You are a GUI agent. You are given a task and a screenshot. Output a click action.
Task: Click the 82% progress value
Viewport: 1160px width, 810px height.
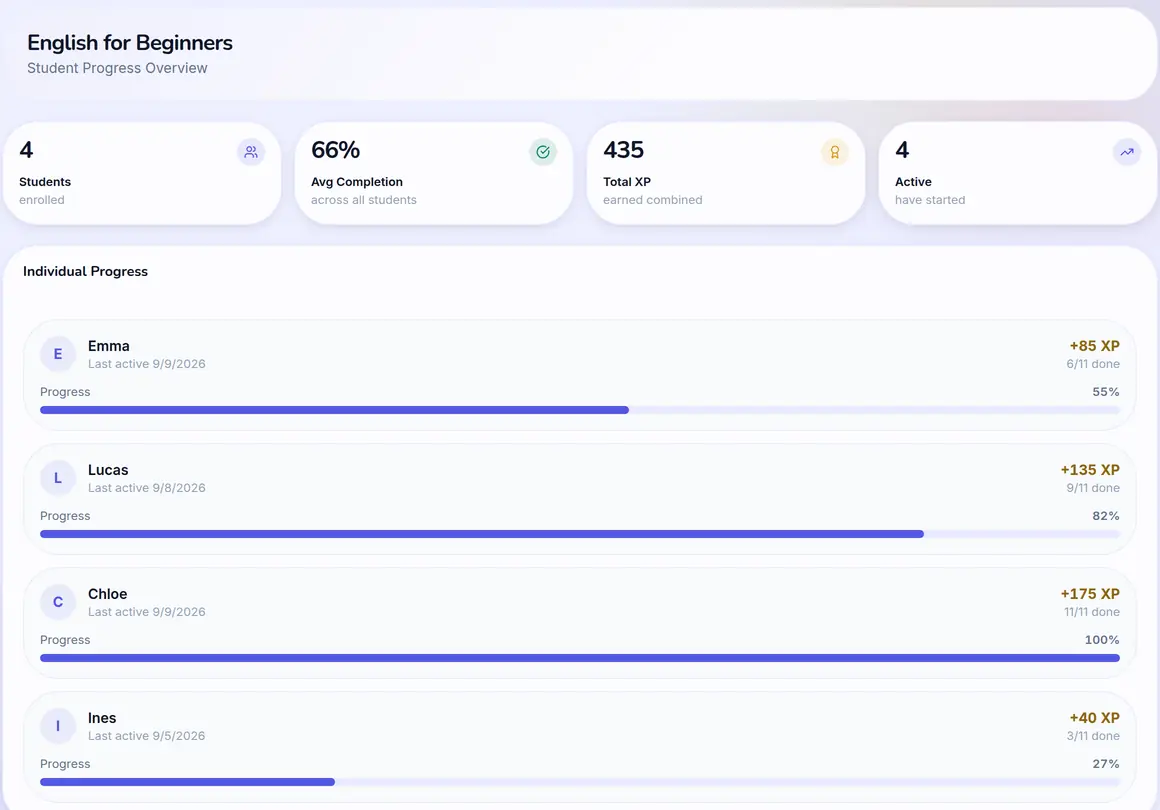pos(1106,516)
